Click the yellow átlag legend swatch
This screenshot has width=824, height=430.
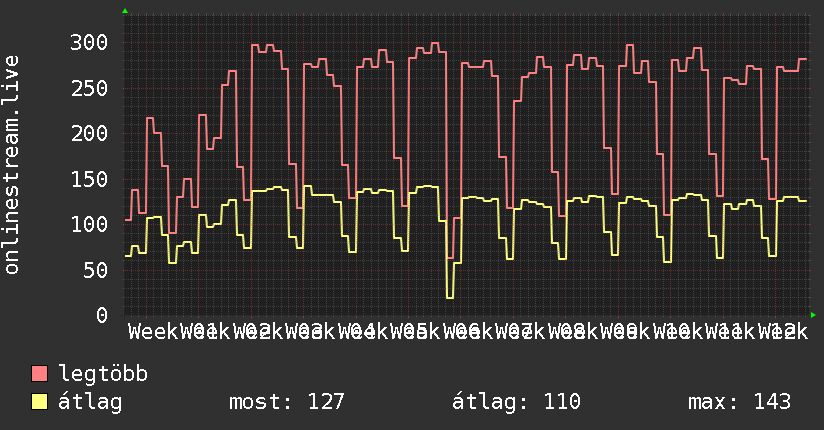pyautogui.click(x=39, y=402)
